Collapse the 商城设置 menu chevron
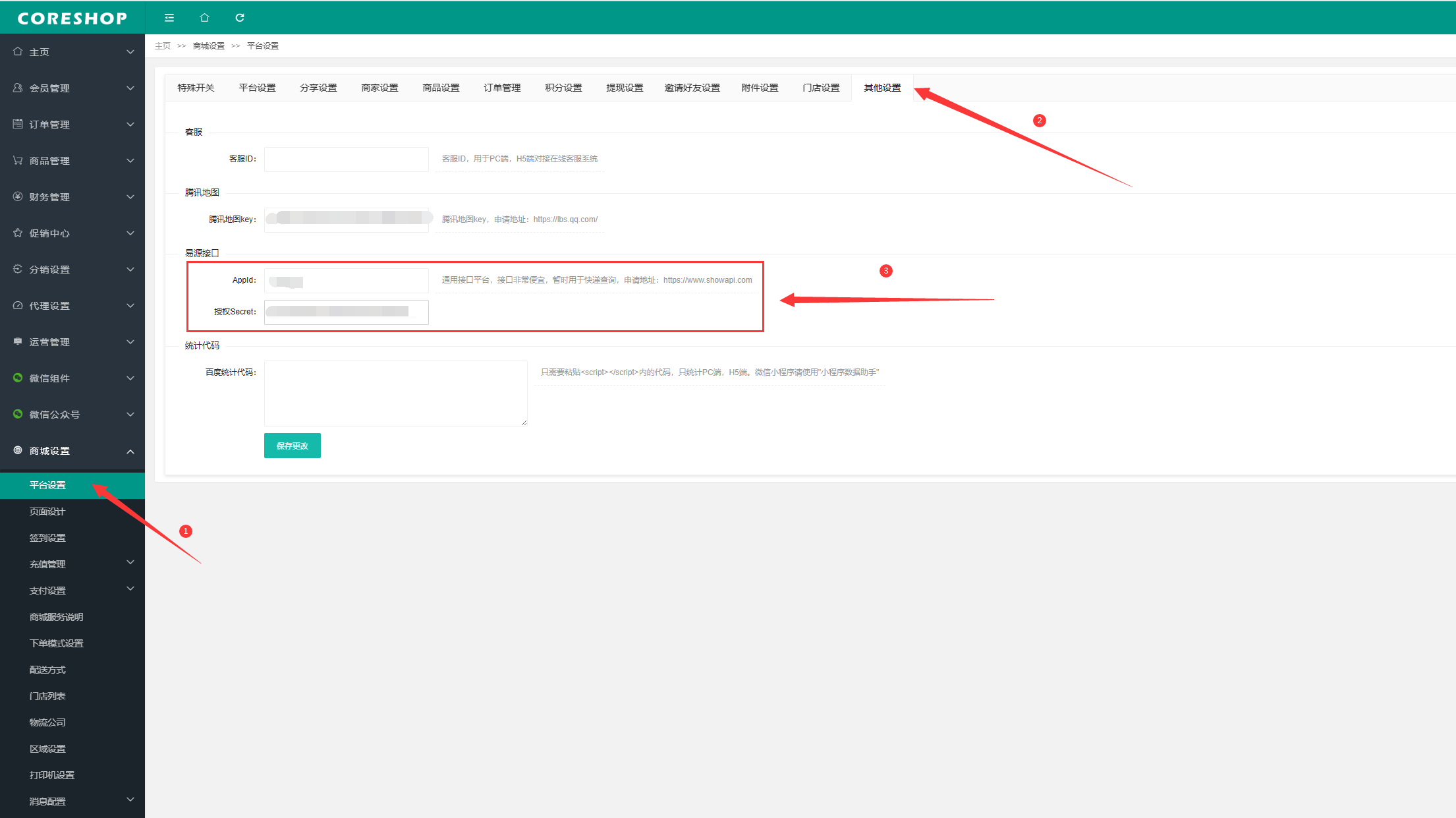Viewport: 1456px width, 818px height. (x=130, y=452)
